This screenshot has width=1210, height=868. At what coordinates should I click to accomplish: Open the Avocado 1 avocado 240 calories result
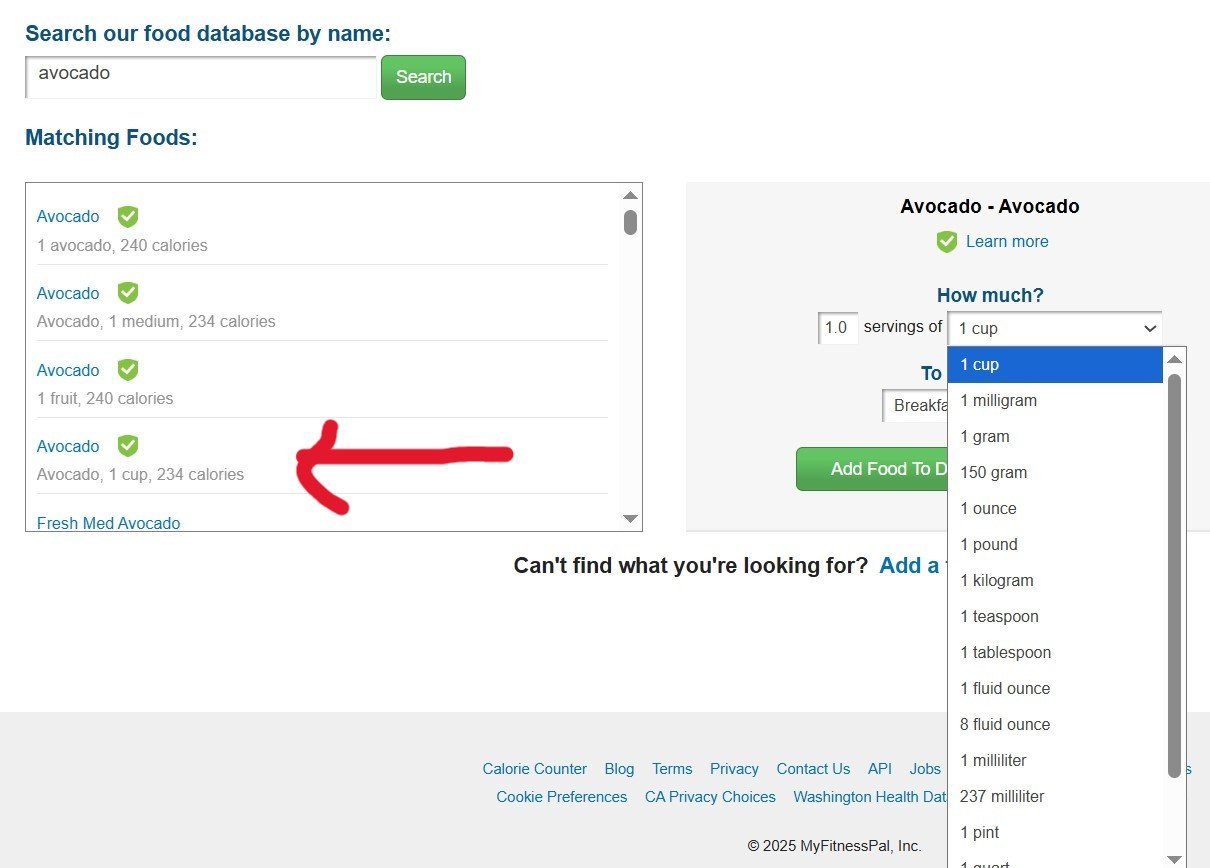pos(68,217)
